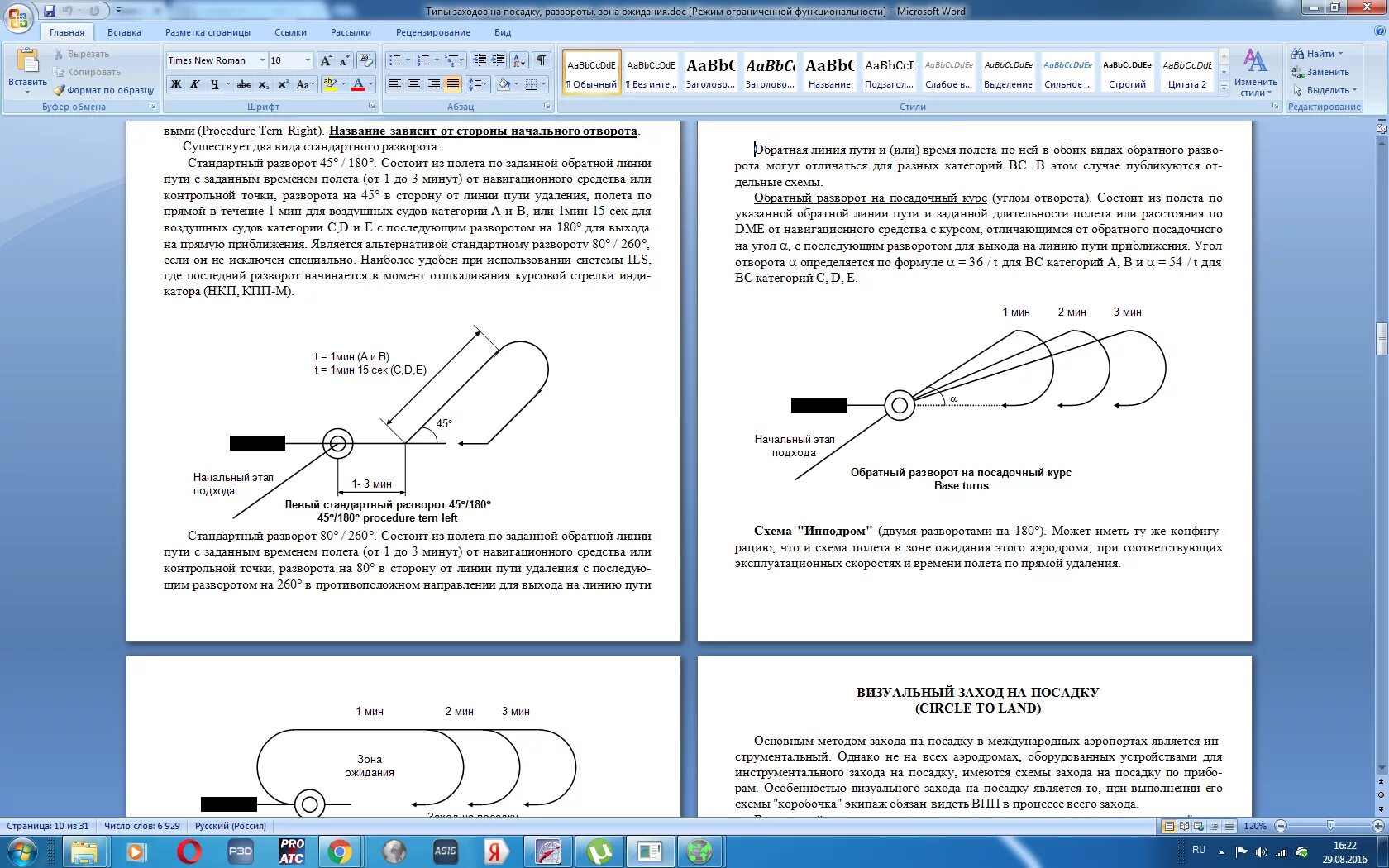This screenshot has height=868, width=1389.
Task: Apply the Строгий style
Action: click(x=1127, y=72)
